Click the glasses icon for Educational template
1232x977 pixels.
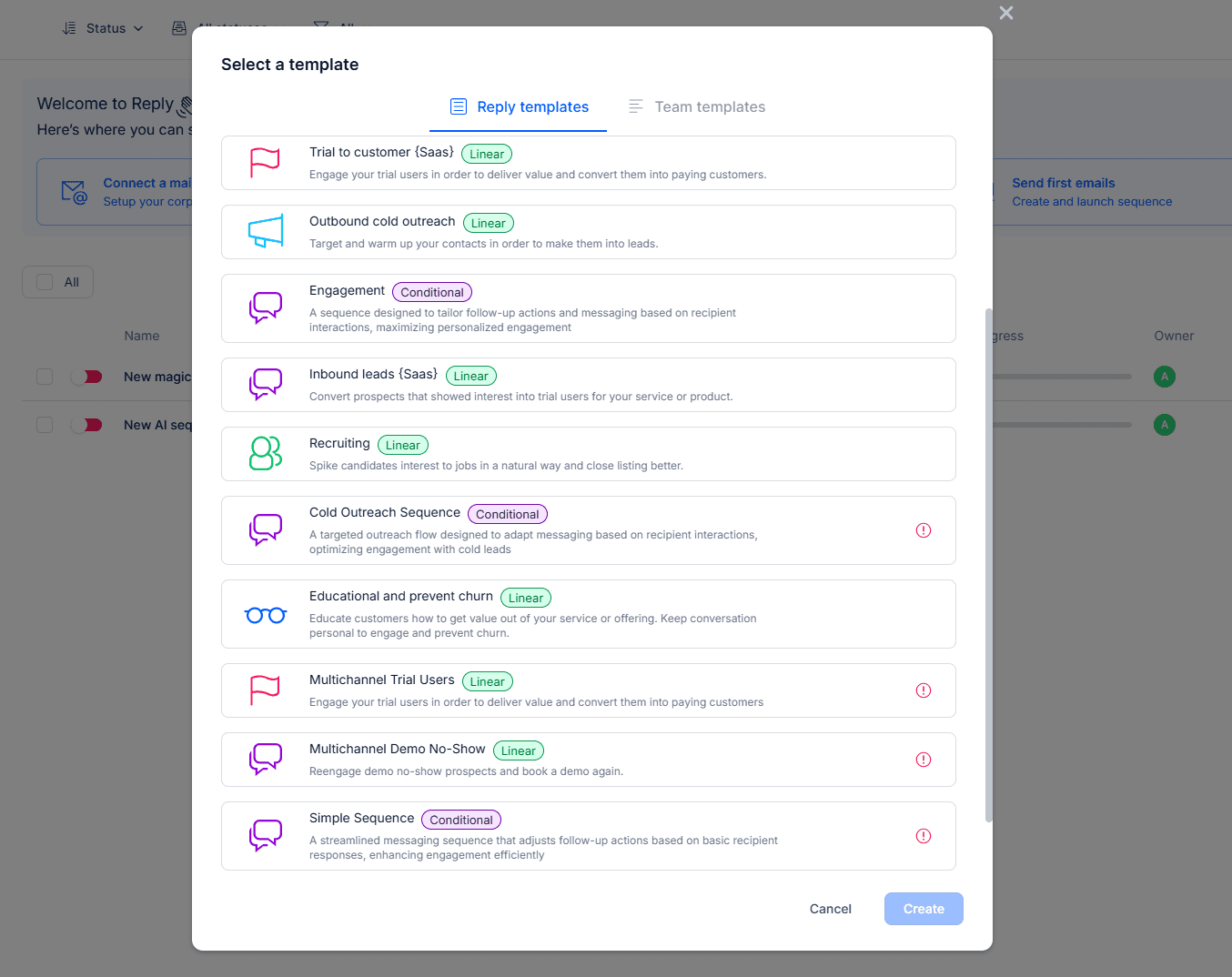click(x=266, y=615)
